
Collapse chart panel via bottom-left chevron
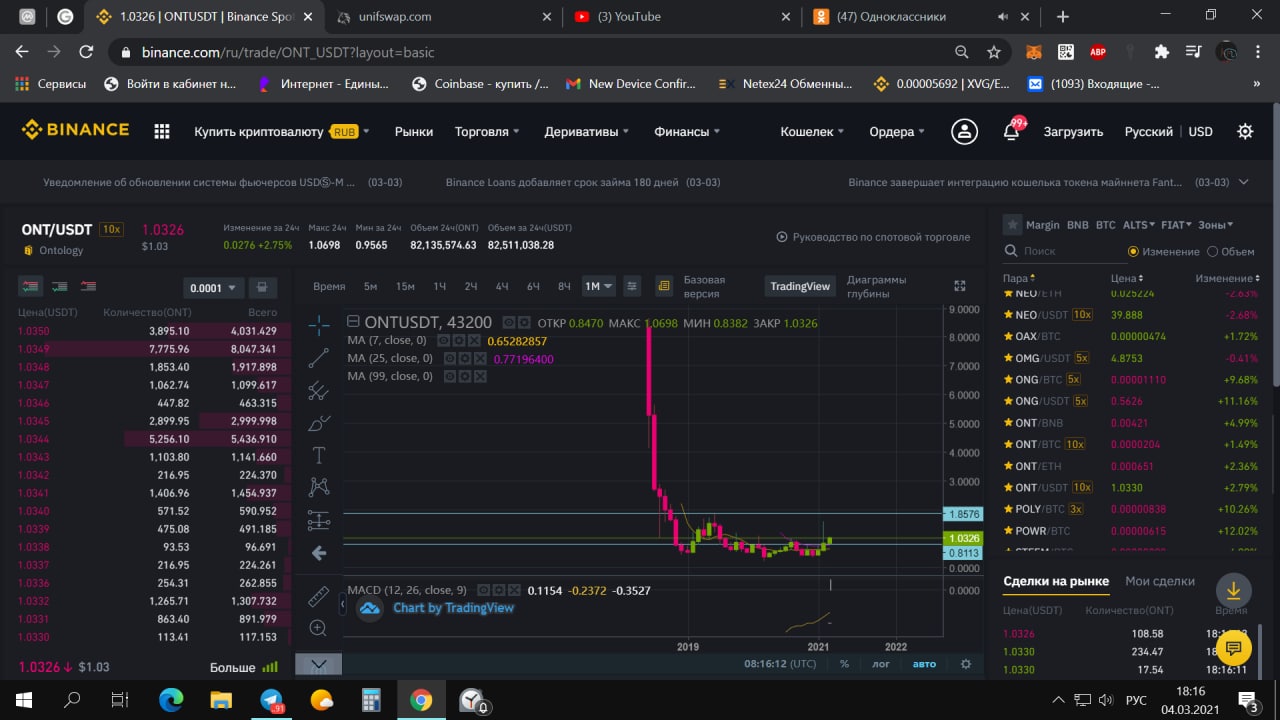click(318, 664)
